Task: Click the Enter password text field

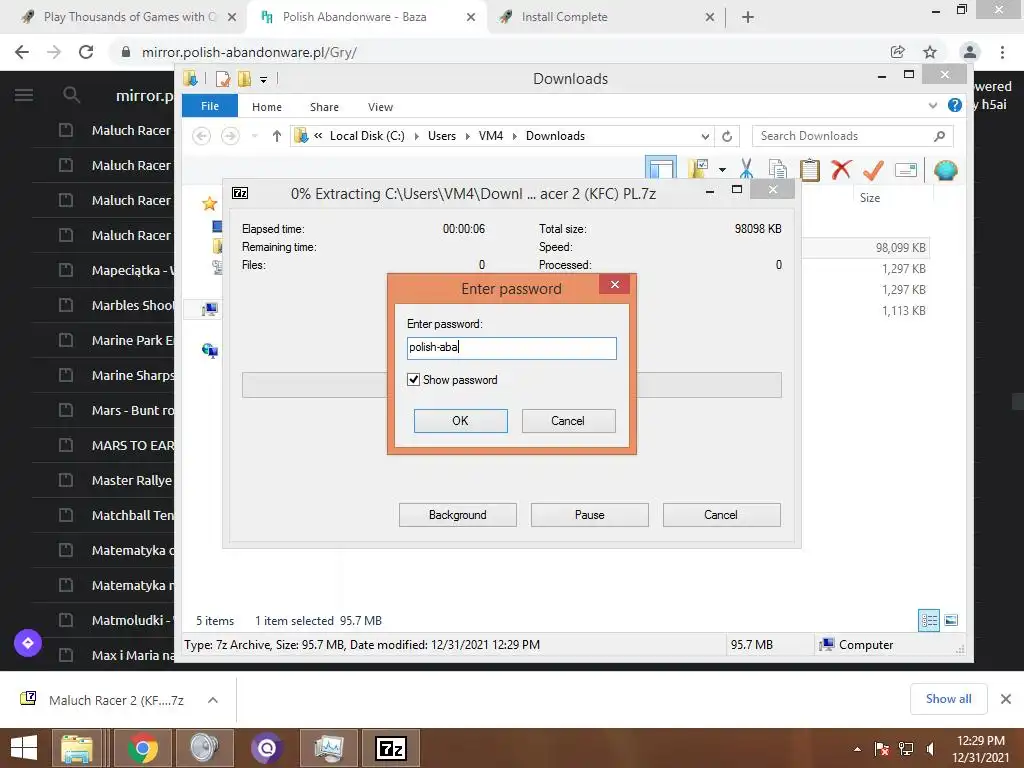Action: [511, 347]
